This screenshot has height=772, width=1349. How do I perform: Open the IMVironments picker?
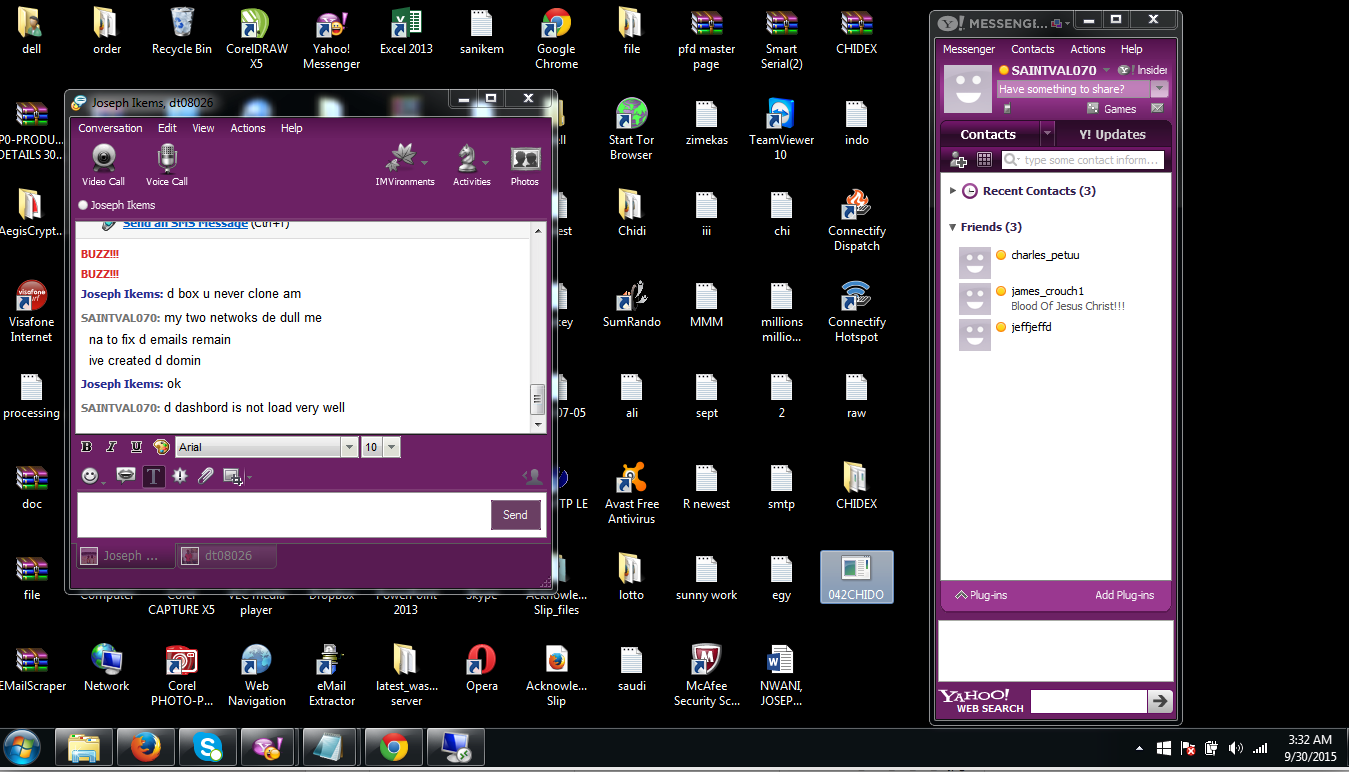tap(405, 165)
